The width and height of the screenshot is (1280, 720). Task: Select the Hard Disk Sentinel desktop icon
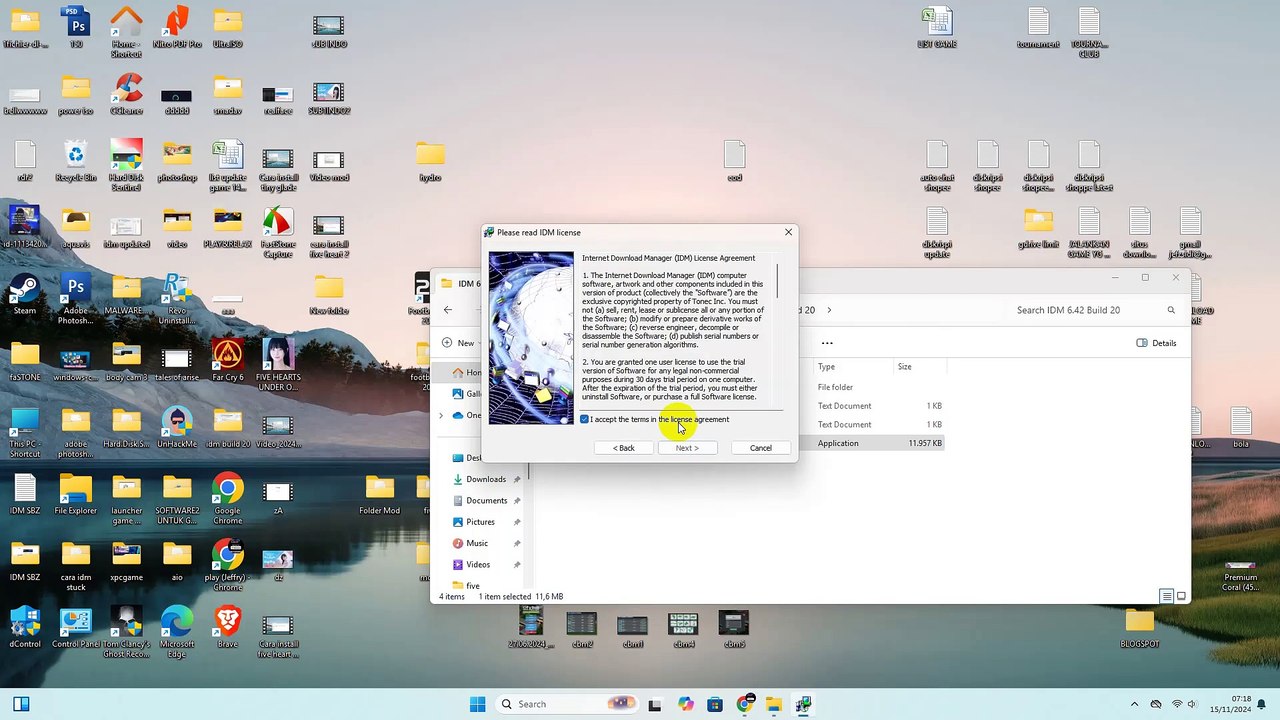(x=127, y=165)
